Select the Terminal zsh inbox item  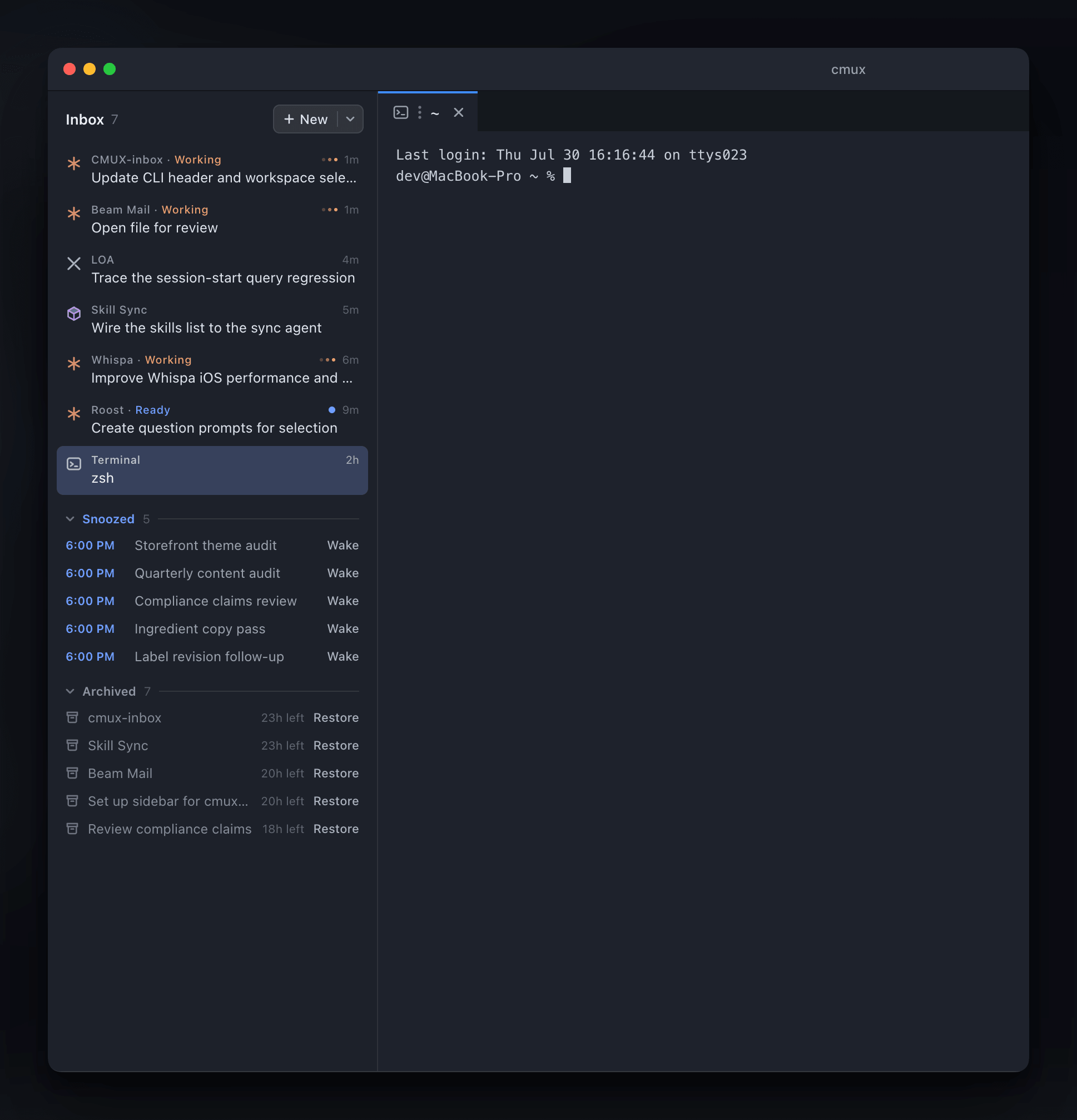[x=212, y=470]
